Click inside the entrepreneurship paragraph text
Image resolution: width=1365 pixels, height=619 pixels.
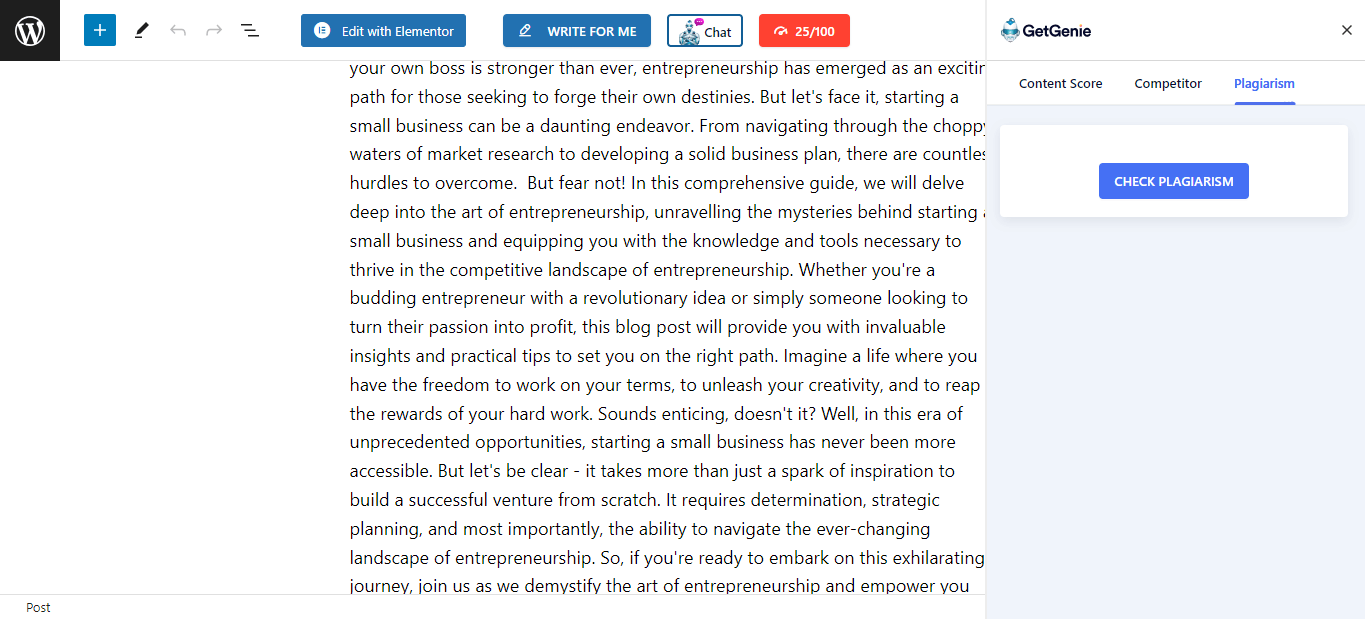(x=667, y=327)
